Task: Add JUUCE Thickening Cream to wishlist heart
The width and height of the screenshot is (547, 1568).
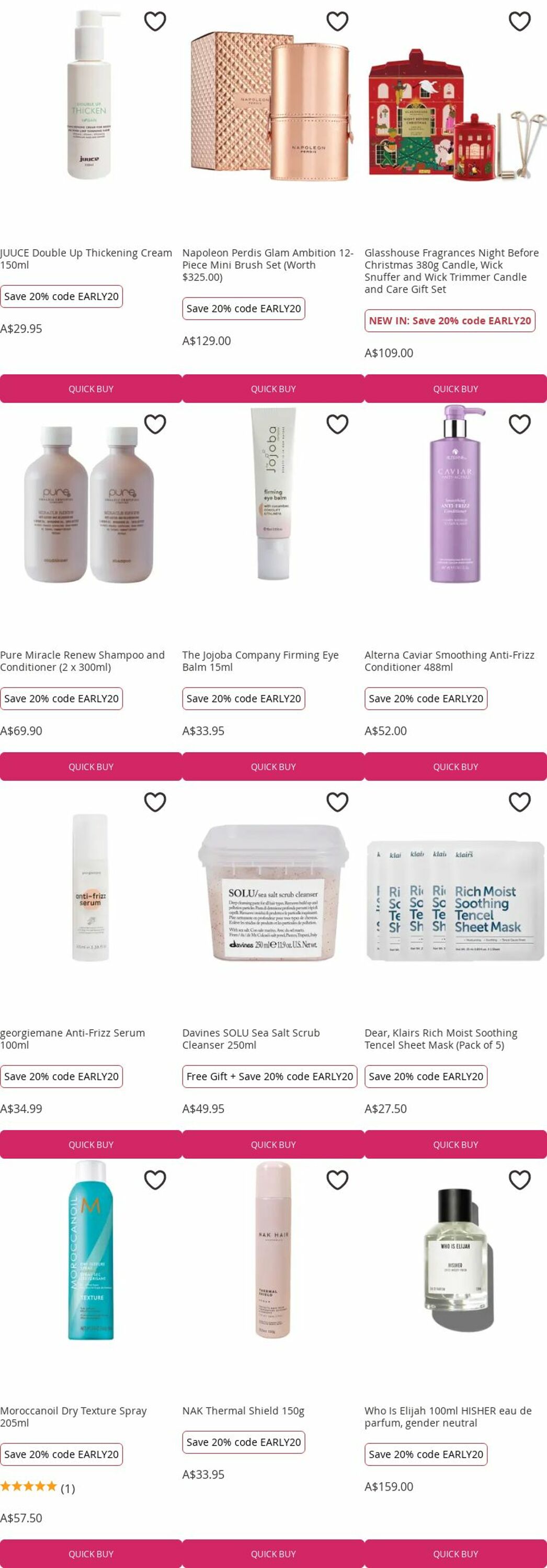Action: tap(155, 21)
